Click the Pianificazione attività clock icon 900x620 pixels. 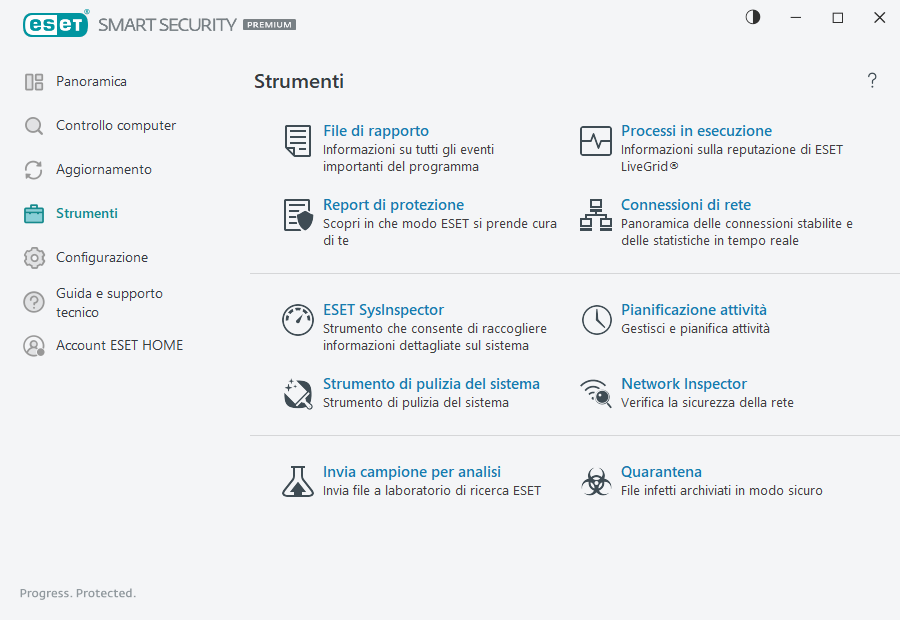[596, 320]
